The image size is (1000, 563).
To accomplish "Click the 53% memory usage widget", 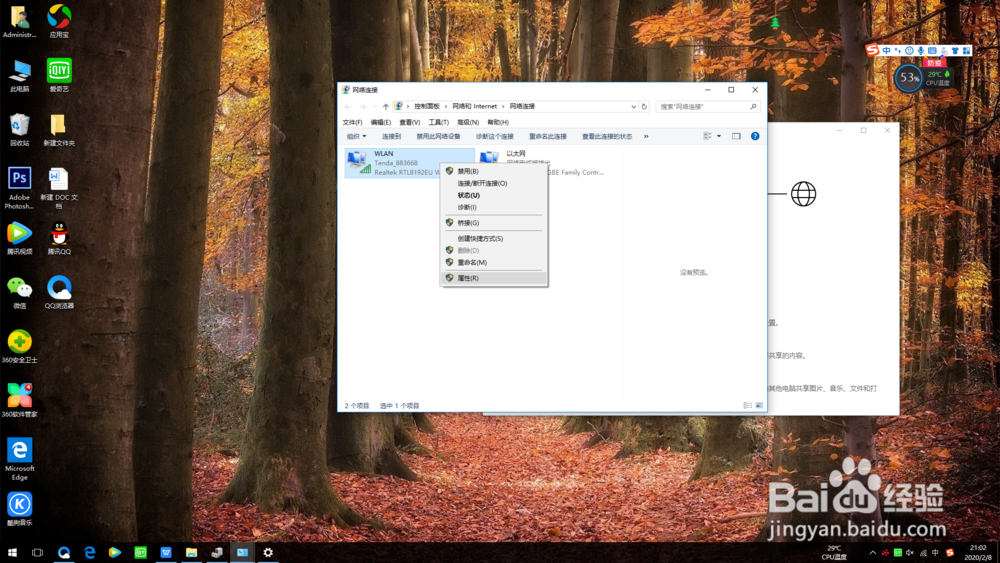I will click(909, 78).
